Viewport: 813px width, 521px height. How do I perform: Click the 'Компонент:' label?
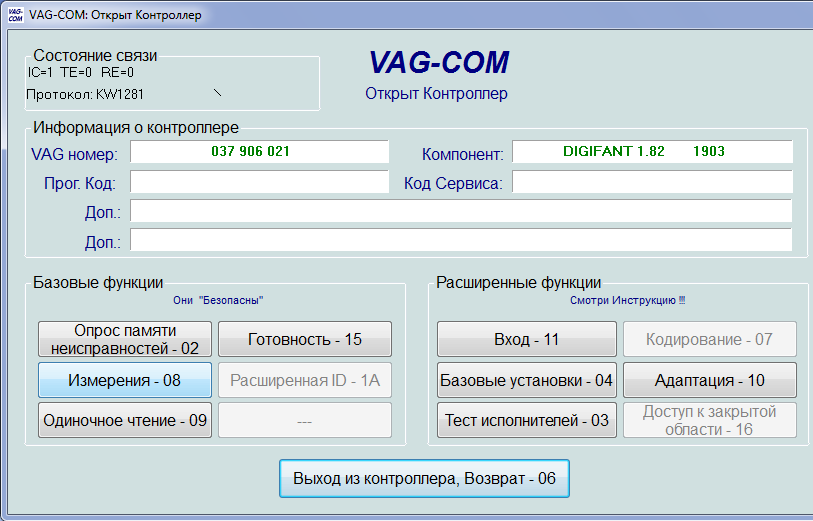tap(462, 154)
